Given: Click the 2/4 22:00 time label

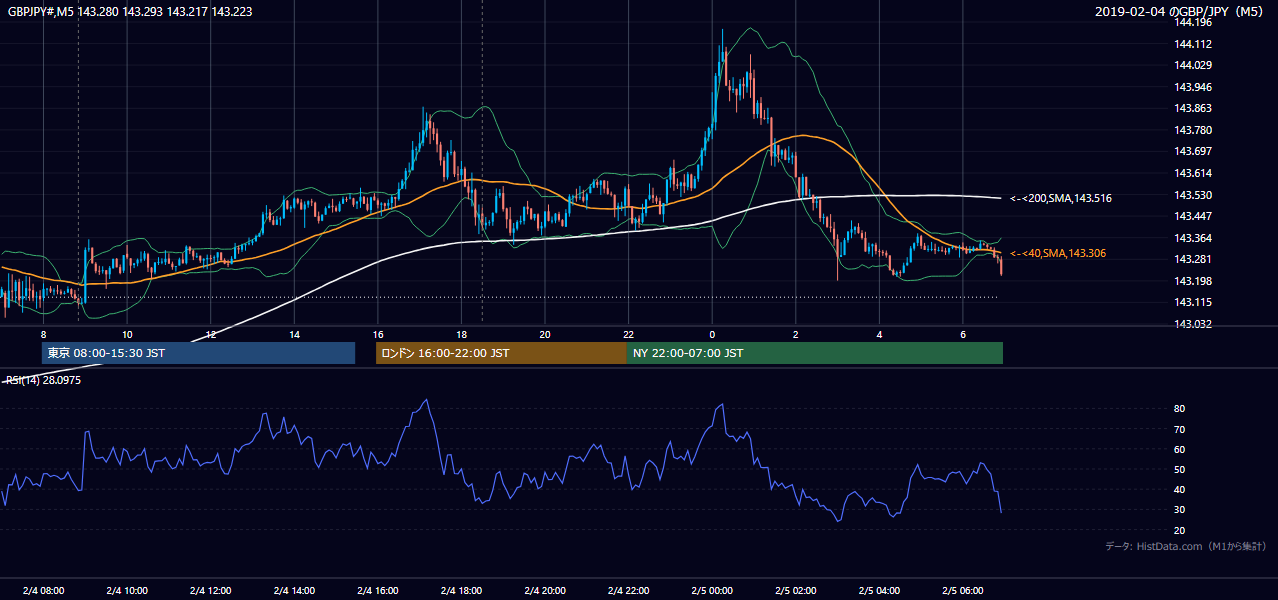Looking at the screenshot, I should (628, 590).
